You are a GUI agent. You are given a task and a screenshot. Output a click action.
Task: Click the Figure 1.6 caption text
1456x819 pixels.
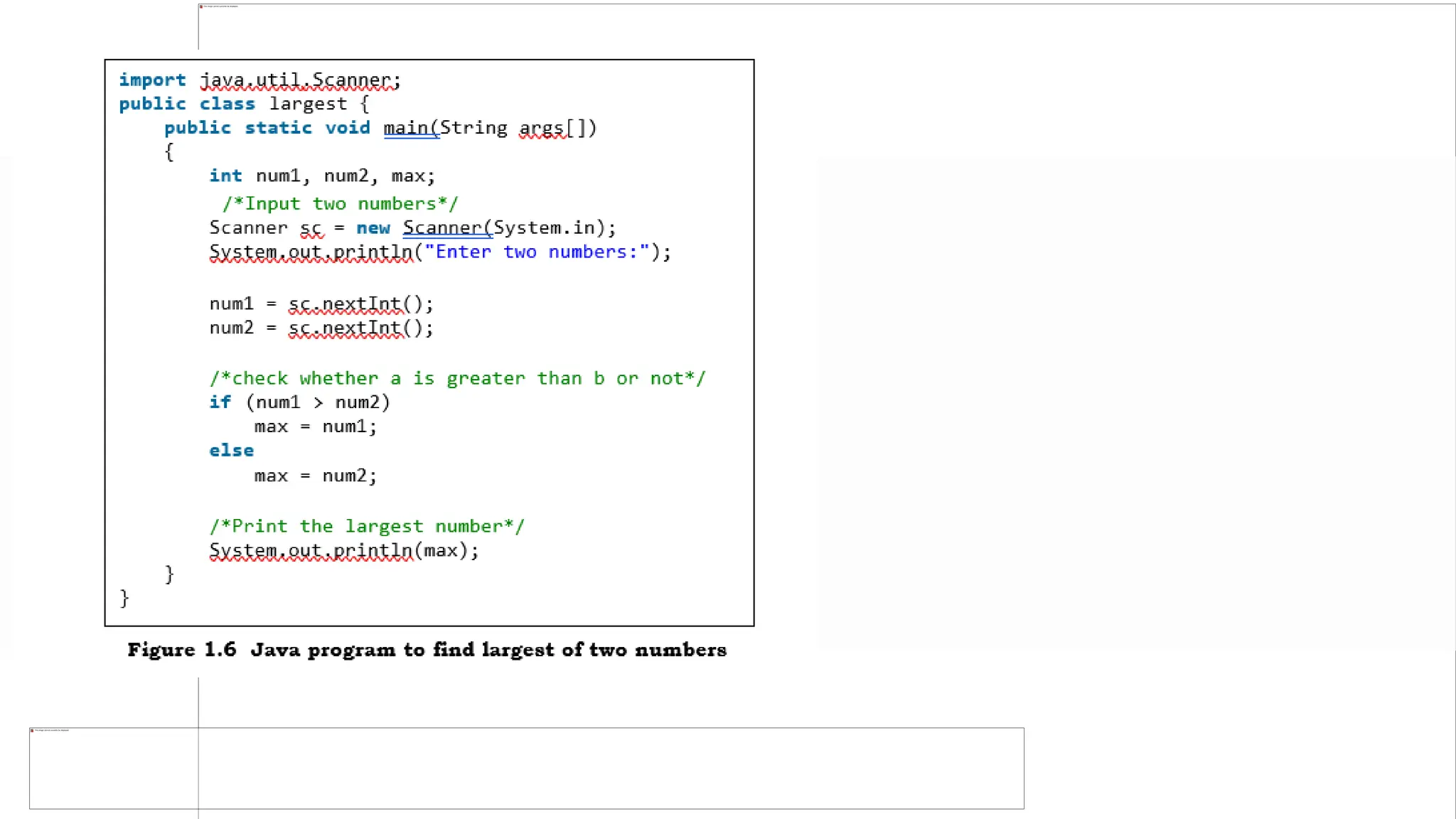point(427,650)
